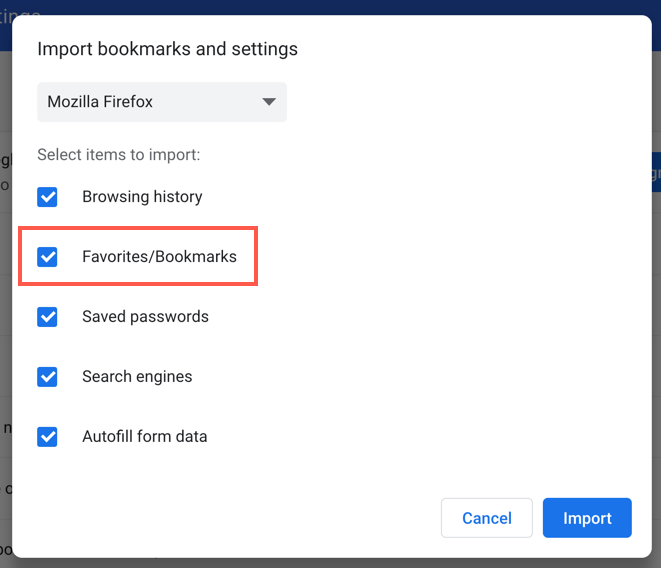Click the dimmed settings page left of dialog
Screen dimensions: 661x568
click(5, 300)
